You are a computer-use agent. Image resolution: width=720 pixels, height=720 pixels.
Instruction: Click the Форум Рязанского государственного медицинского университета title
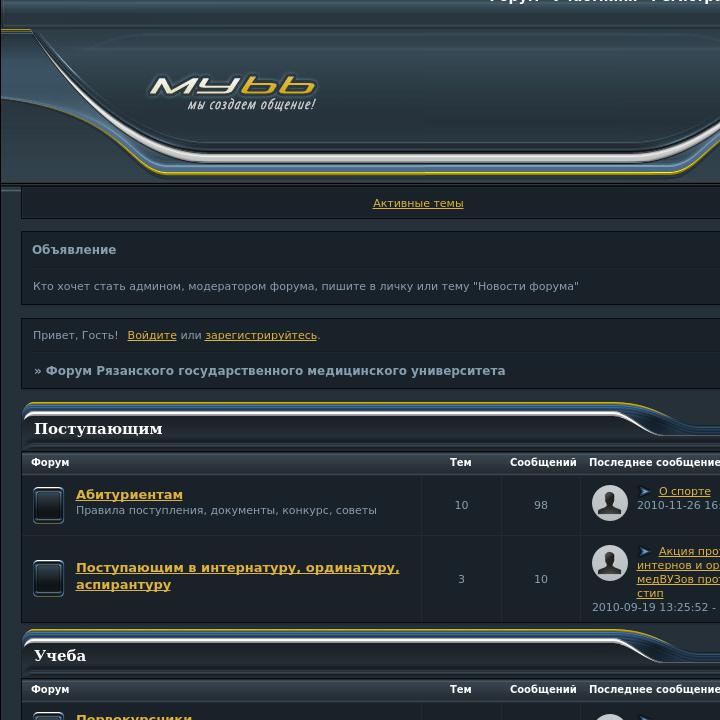click(276, 371)
